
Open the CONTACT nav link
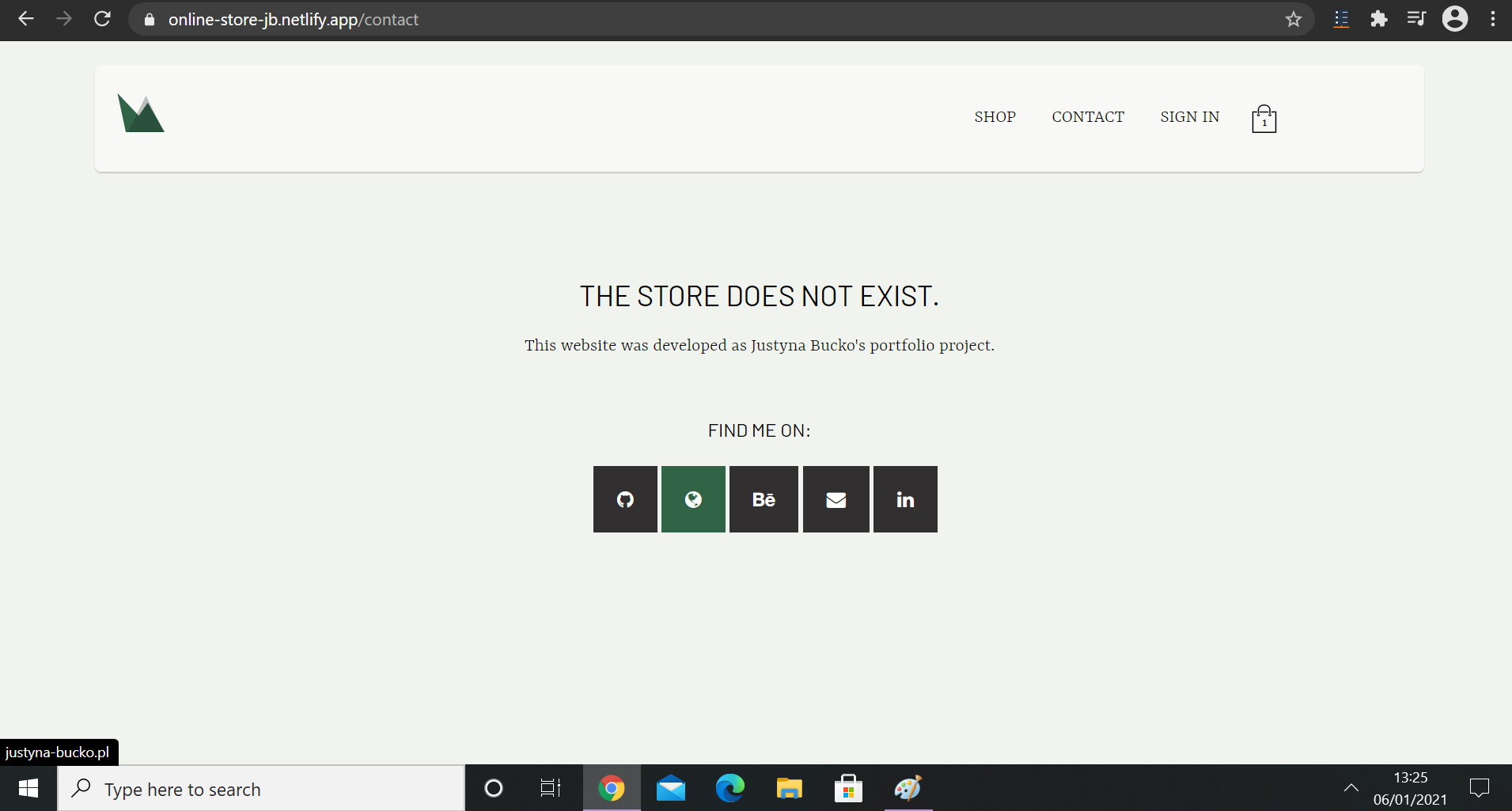click(x=1088, y=117)
